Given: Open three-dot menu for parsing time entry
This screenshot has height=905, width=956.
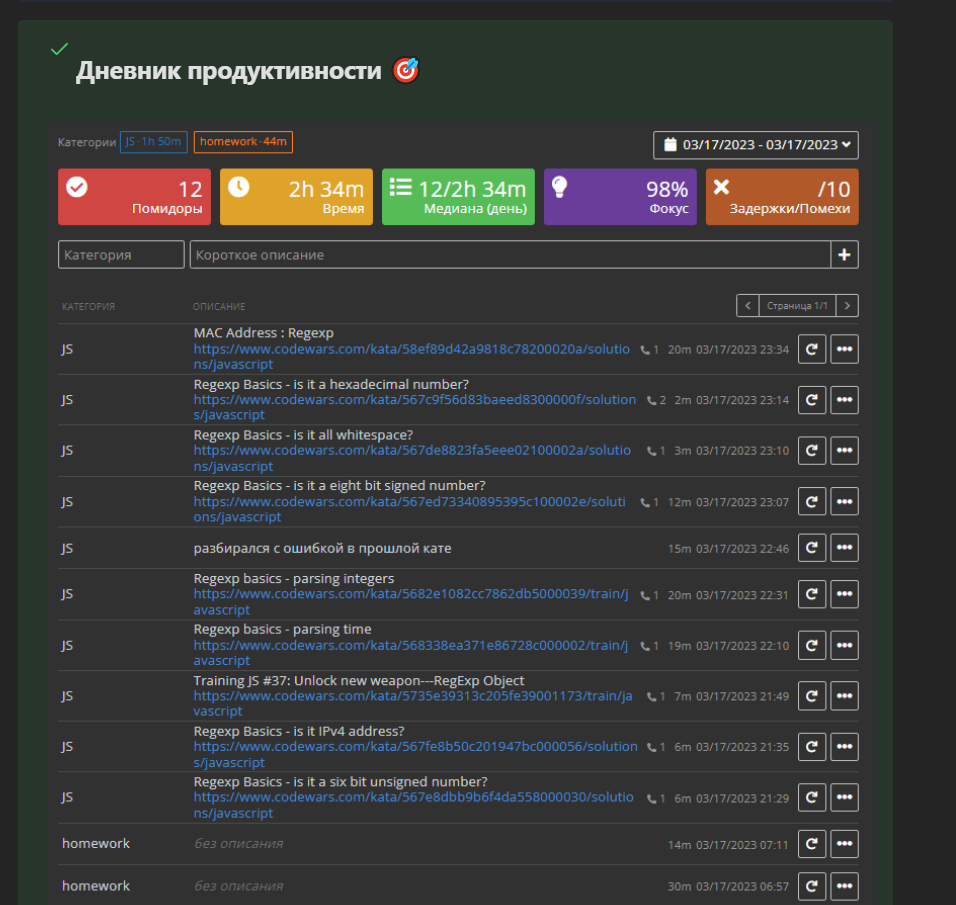Looking at the screenshot, I should point(845,645).
